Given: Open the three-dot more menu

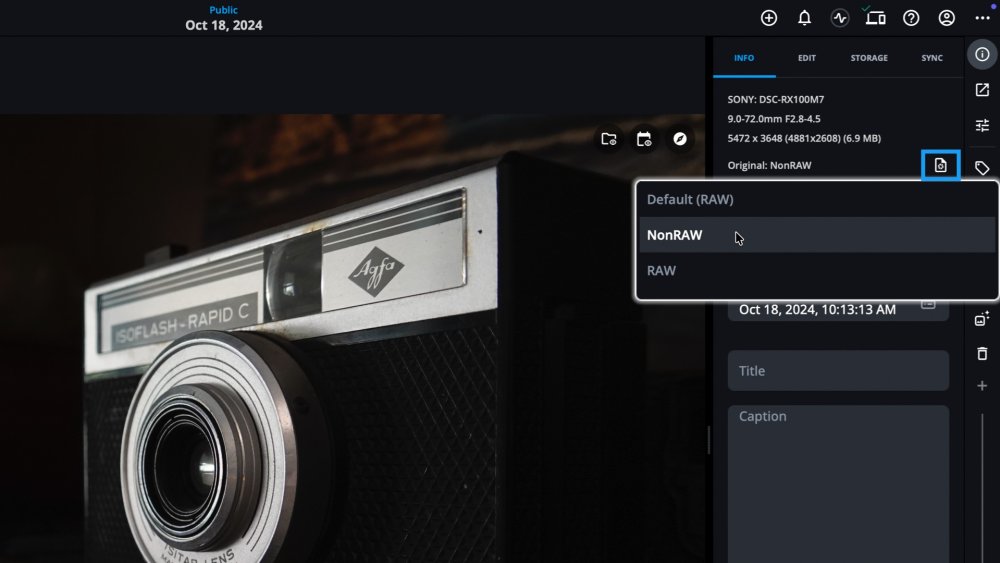Looking at the screenshot, I should [982, 18].
